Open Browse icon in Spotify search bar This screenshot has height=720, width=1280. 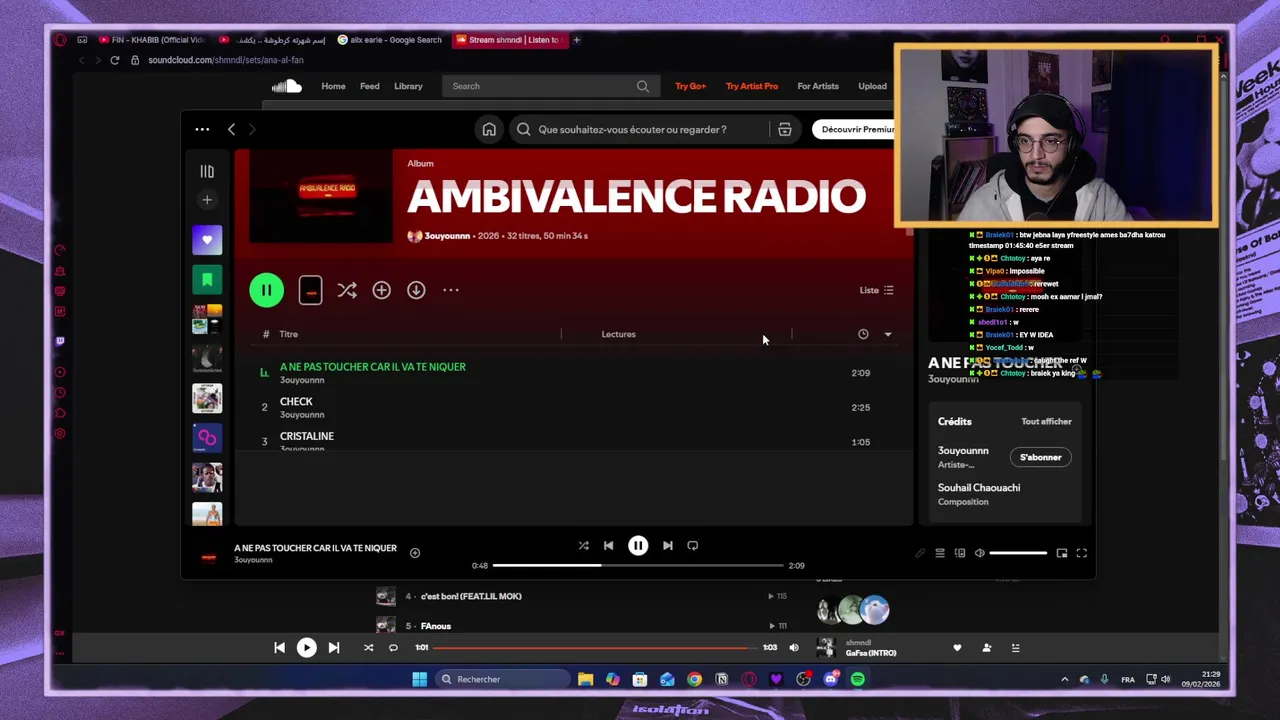tap(785, 129)
